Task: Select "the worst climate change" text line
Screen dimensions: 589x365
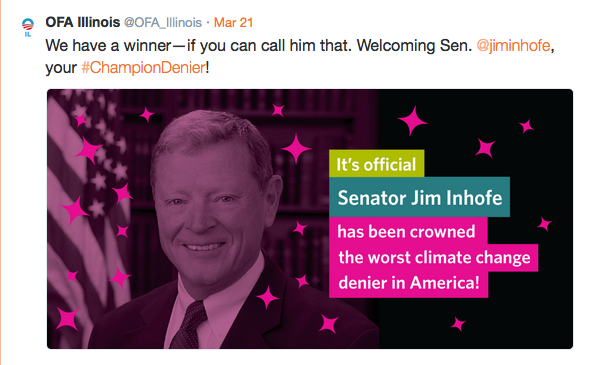Action: (x=434, y=258)
